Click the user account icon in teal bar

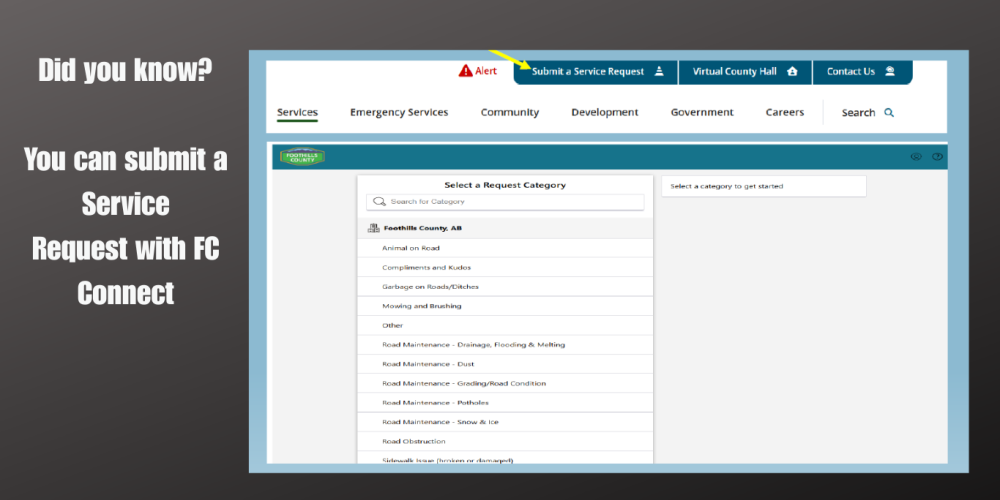point(915,157)
